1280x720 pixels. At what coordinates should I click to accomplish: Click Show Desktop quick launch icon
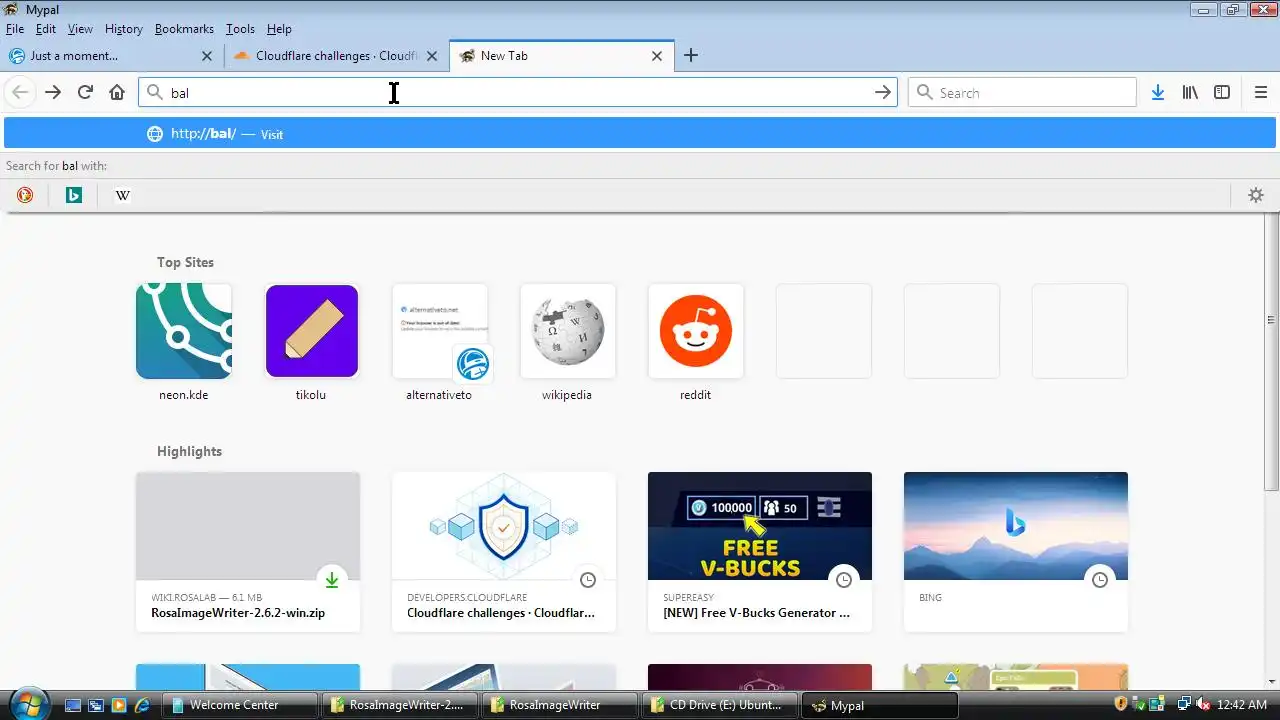tap(73, 705)
